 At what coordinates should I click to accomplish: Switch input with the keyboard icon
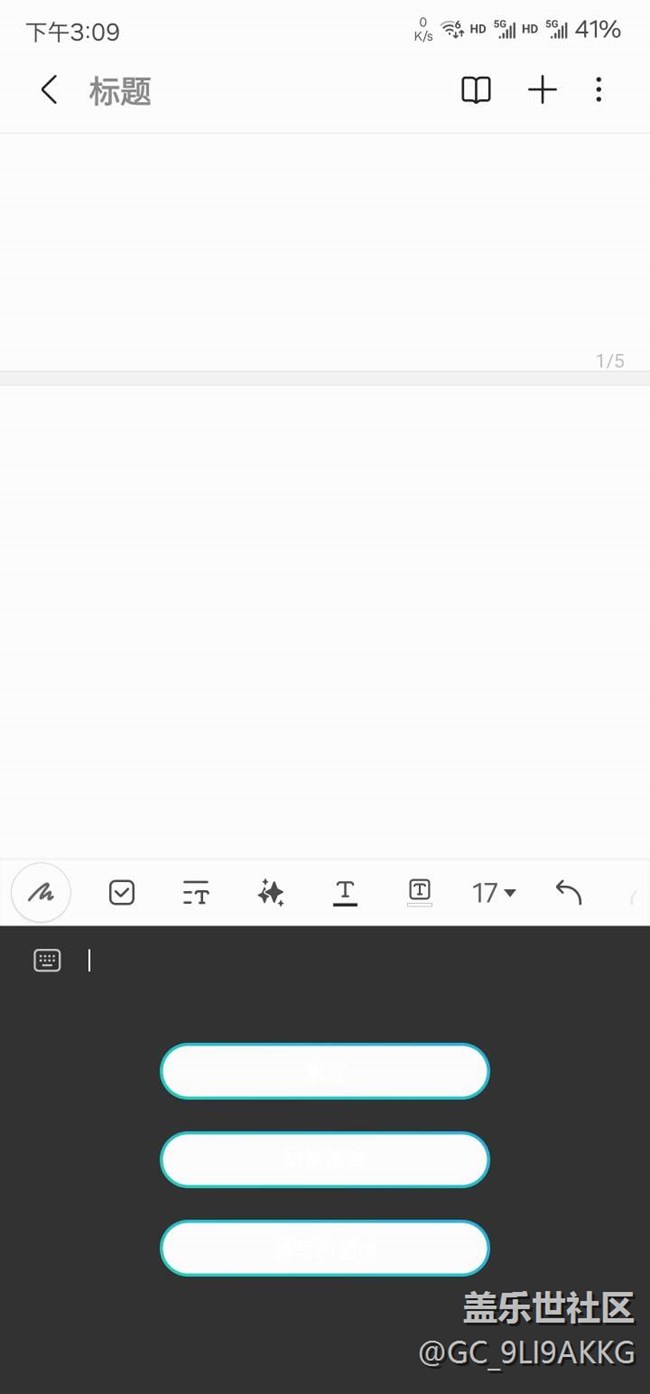click(x=47, y=960)
